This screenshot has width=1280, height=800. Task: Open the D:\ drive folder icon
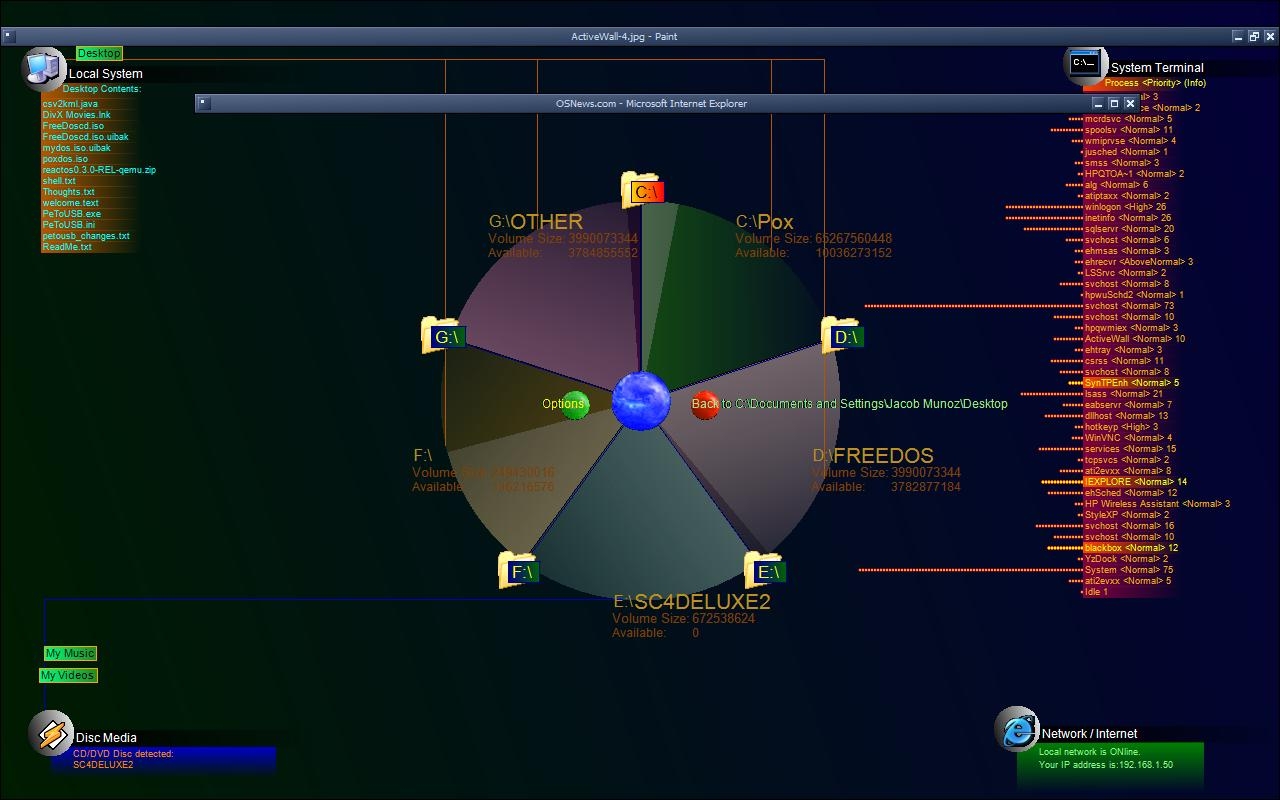pyautogui.click(x=841, y=336)
